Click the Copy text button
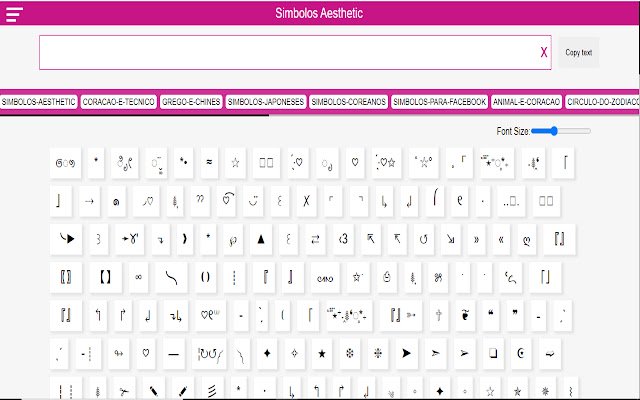Image resolution: width=640 pixels, height=400 pixels. (x=578, y=52)
